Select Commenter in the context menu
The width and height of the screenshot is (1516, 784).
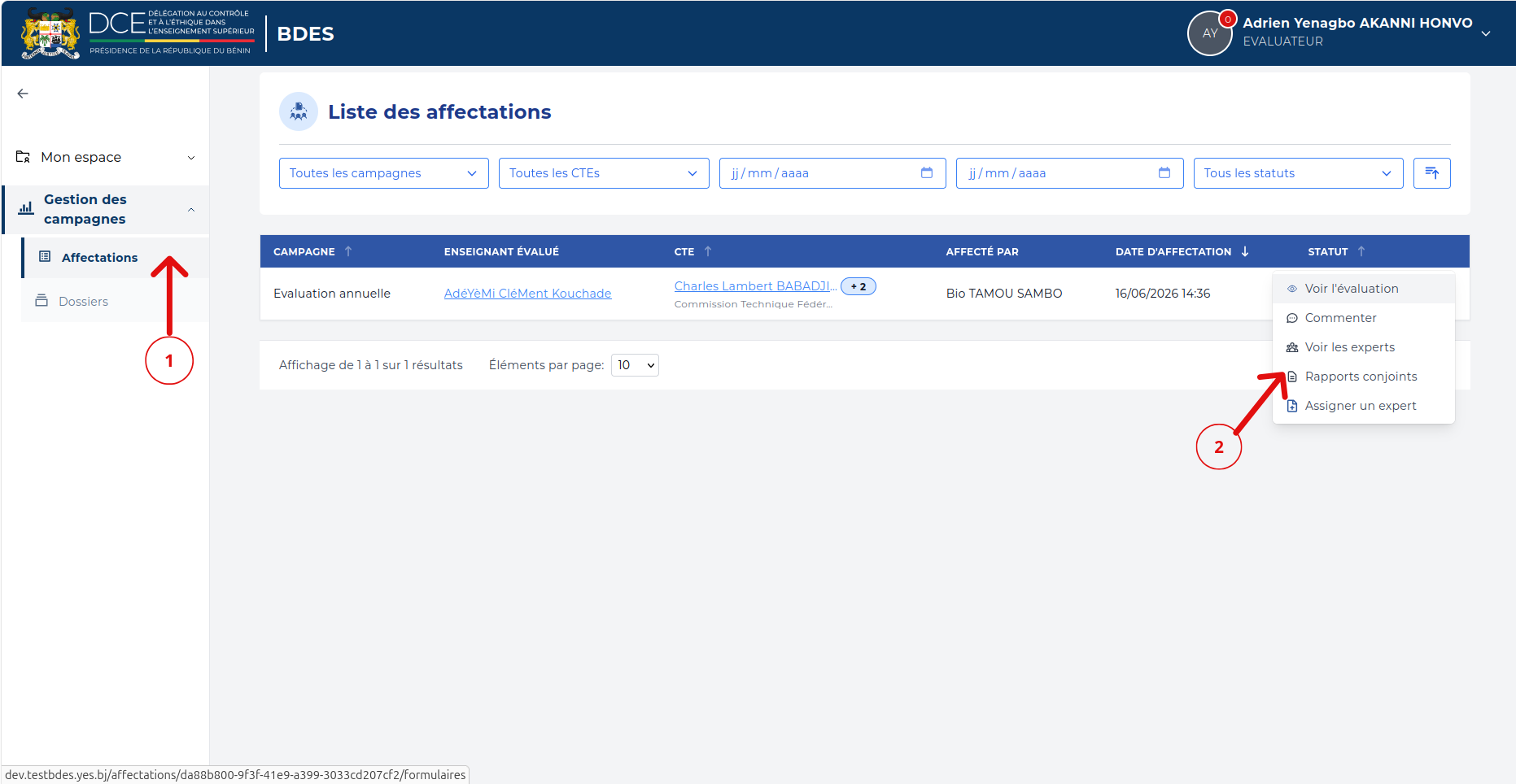tap(1363, 318)
